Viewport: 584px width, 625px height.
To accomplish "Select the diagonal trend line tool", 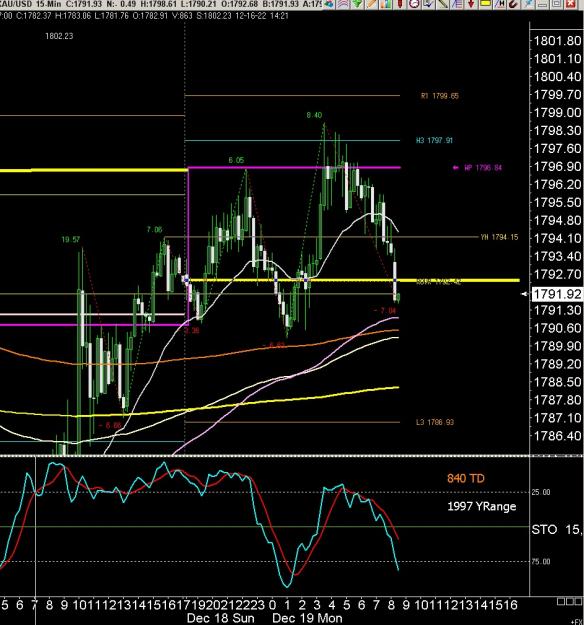I will (x=442, y=4).
